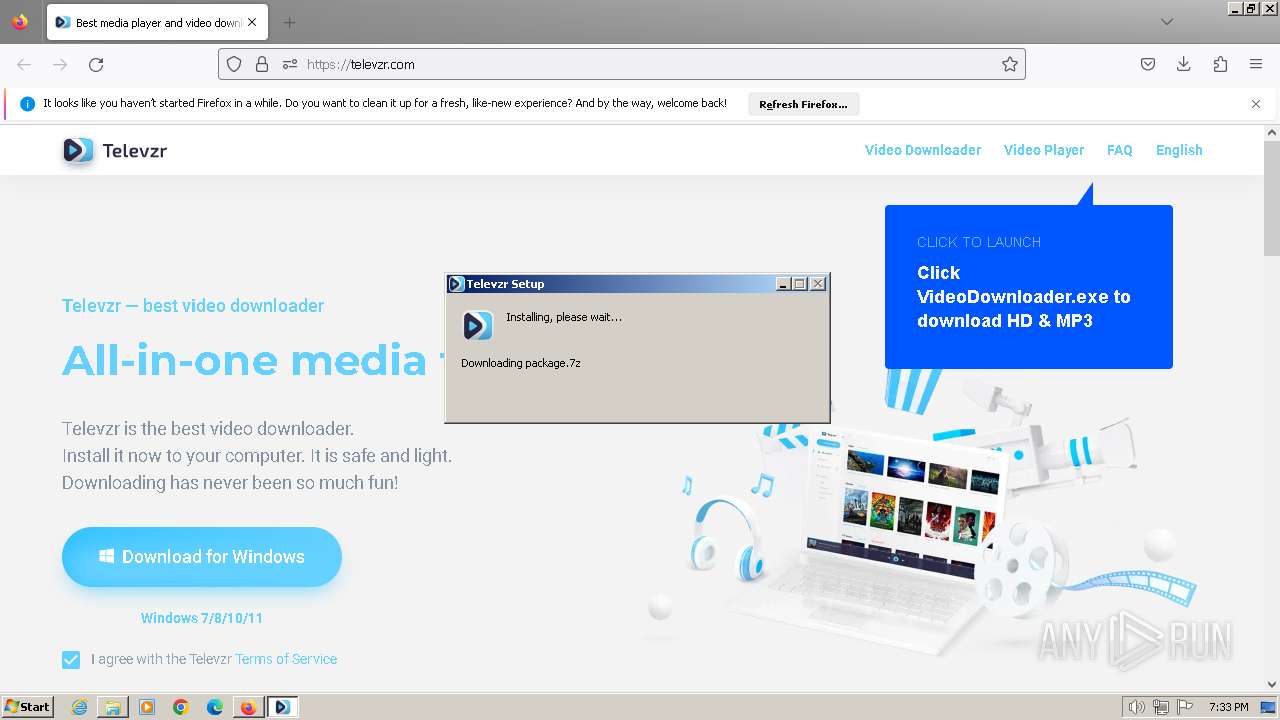Close the Televzr Setup dialog
Viewport: 1280px width, 720px height.
(818, 284)
